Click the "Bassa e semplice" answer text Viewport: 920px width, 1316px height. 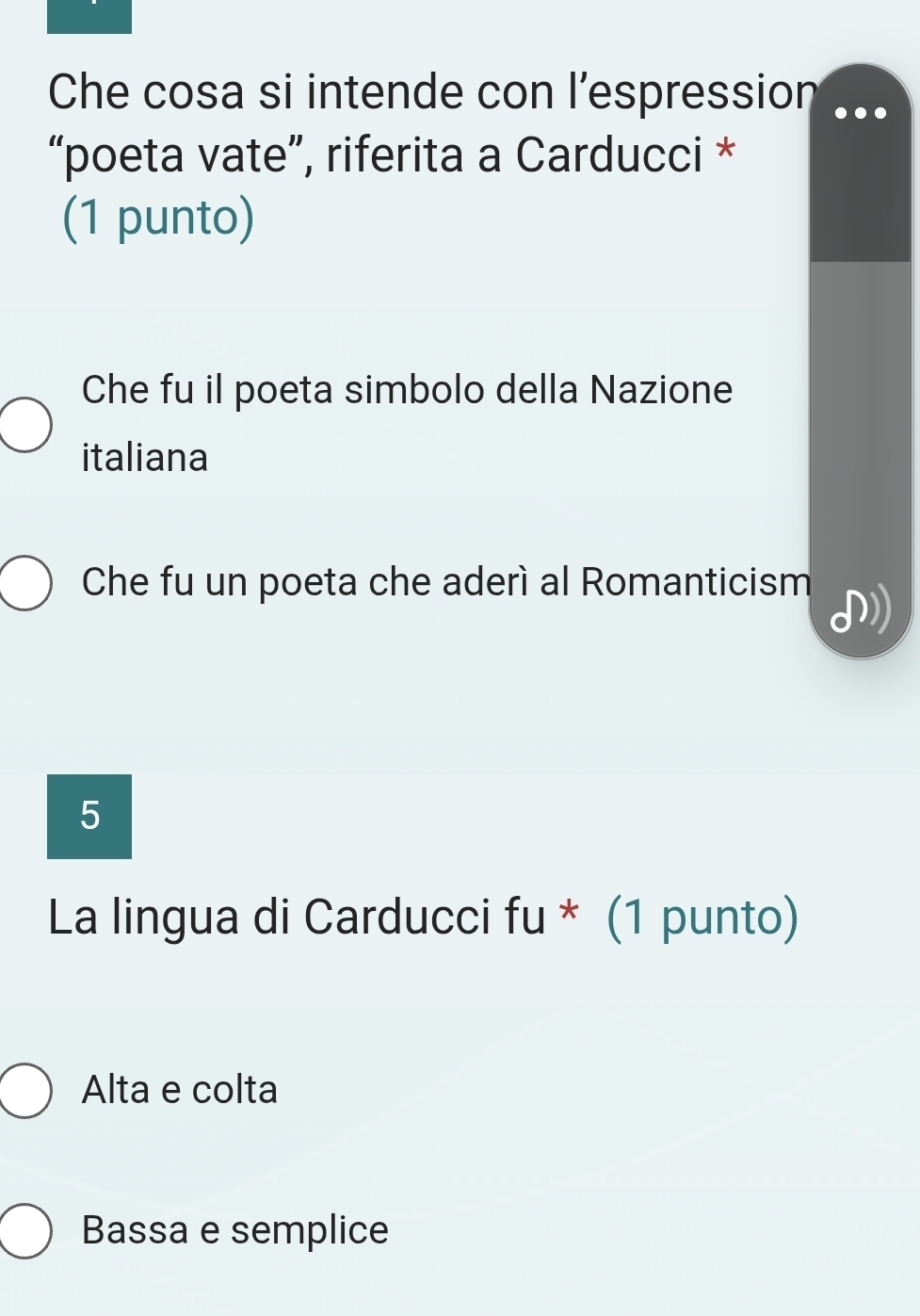(x=234, y=1230)
